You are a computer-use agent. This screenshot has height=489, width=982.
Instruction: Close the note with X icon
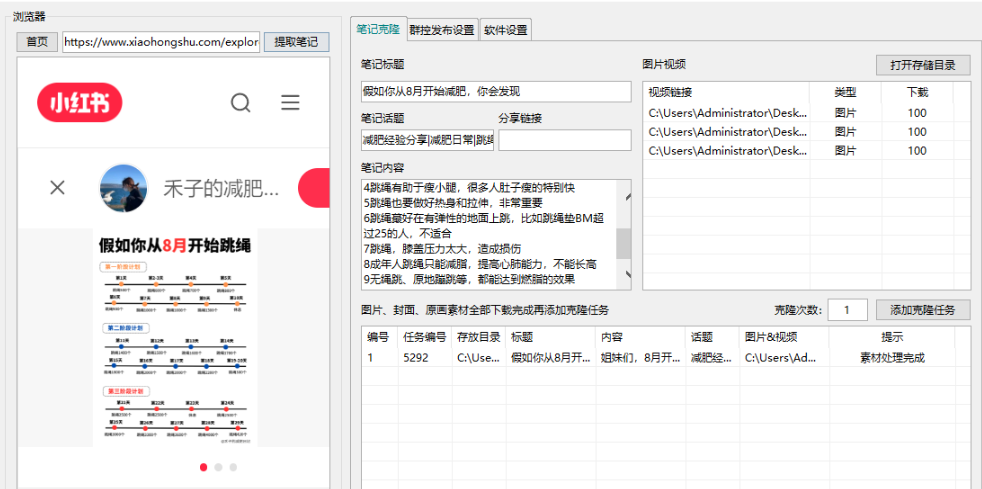click(58, 188)
